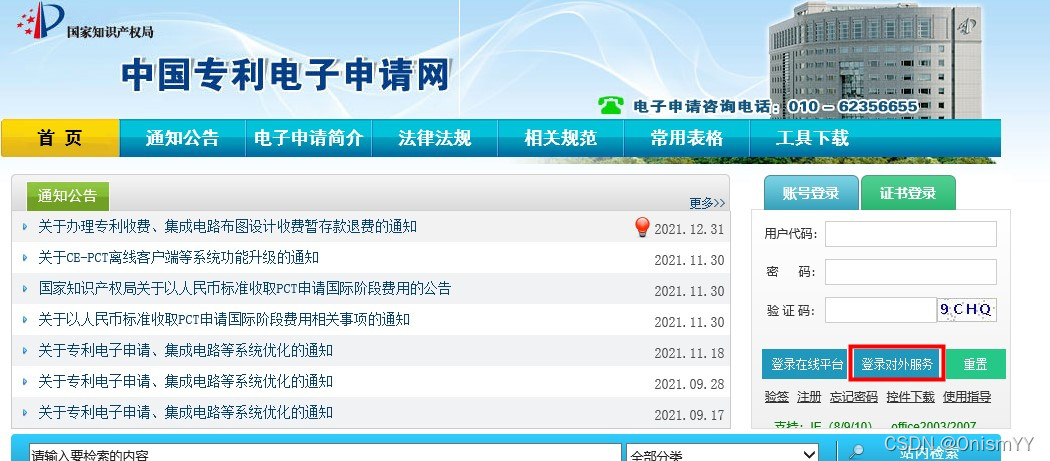This screenshot has height=461, width=1050.
Task: Click the 登录在线平台 button
Action: click(806, 365)
